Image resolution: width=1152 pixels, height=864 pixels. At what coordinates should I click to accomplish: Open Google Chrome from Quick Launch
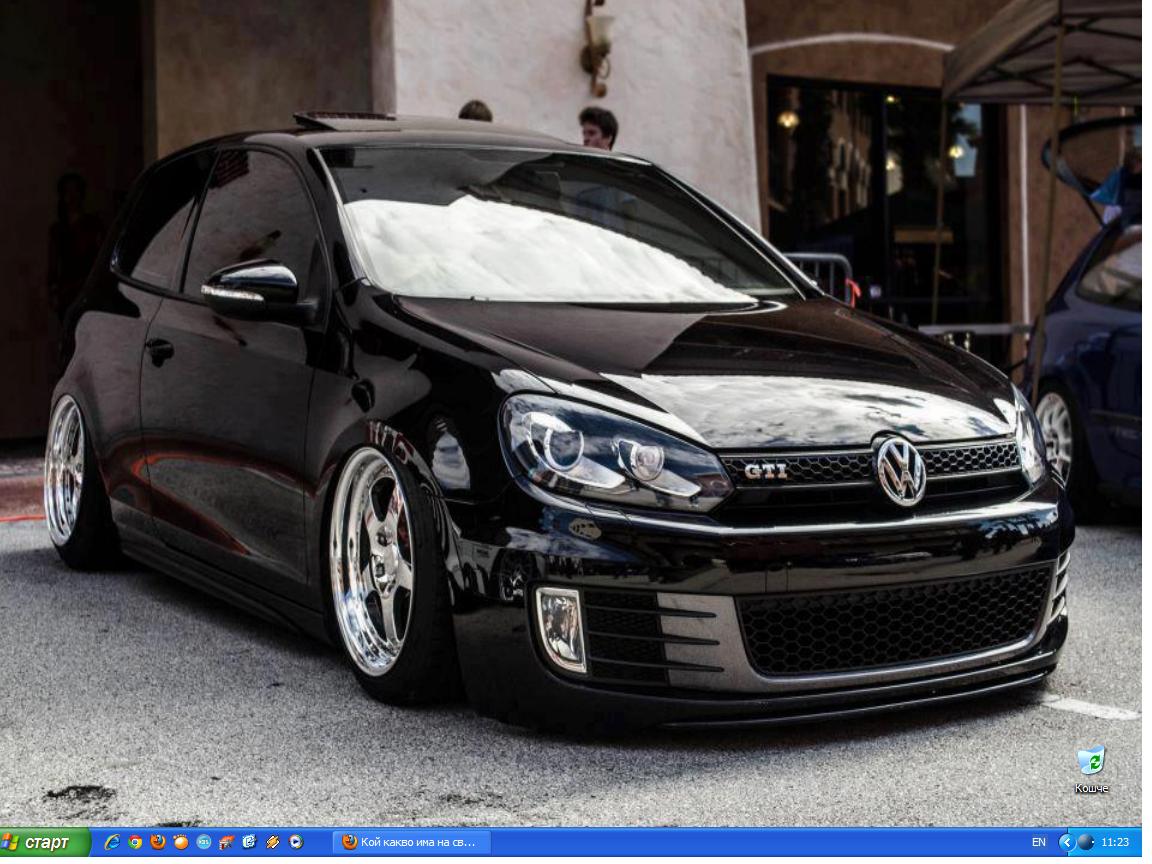pyautogui.click(x=135, y=842)
